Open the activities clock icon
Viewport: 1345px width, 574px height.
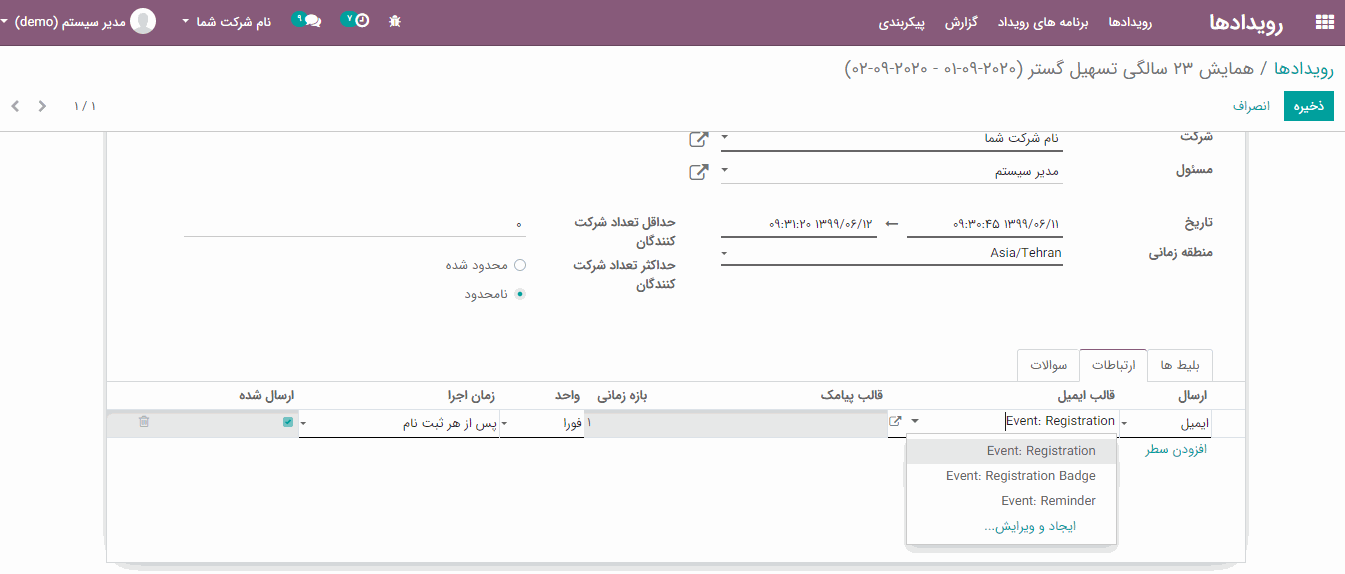pos(356,20)
